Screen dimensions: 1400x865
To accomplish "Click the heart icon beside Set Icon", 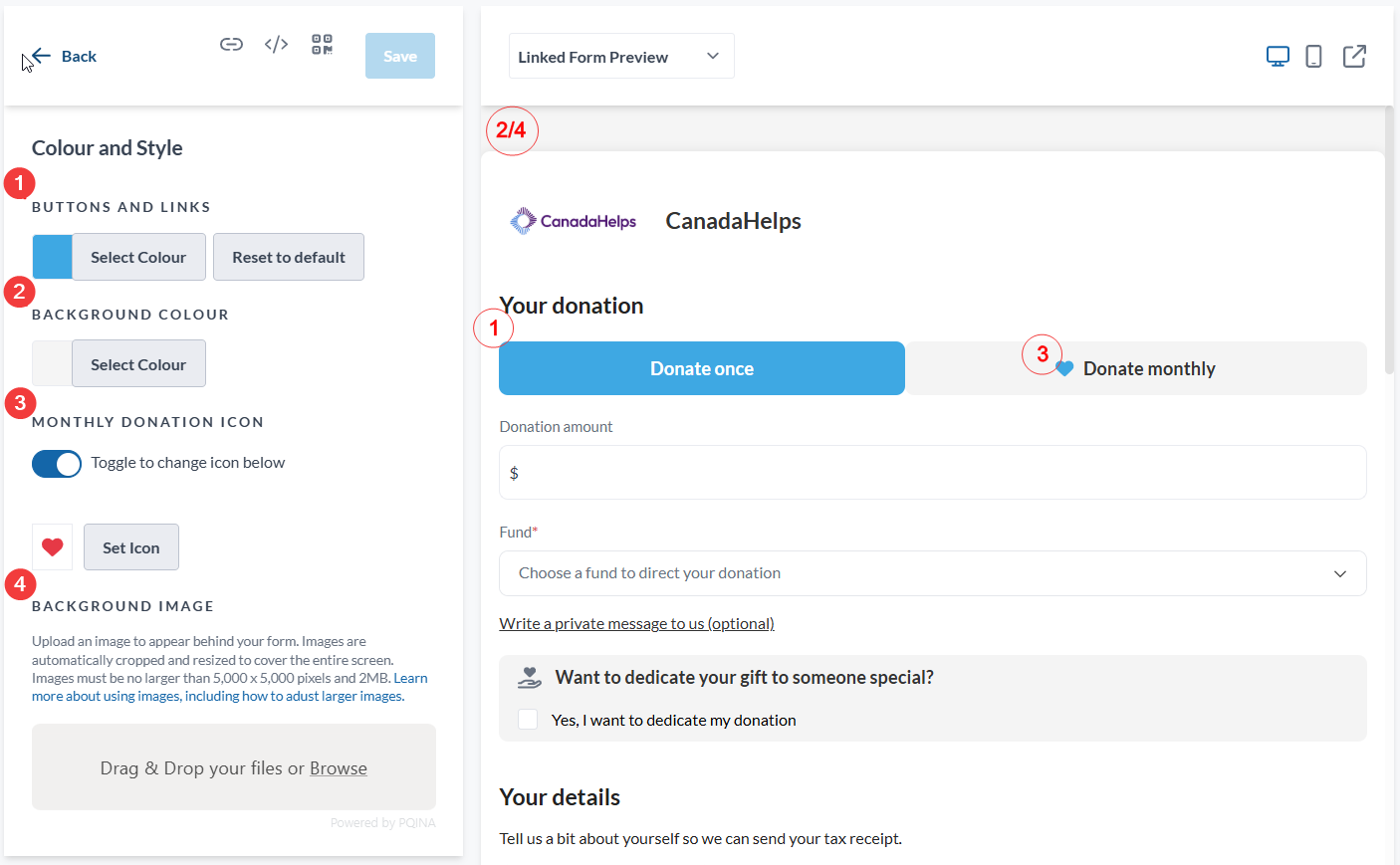I will [52, 546].
